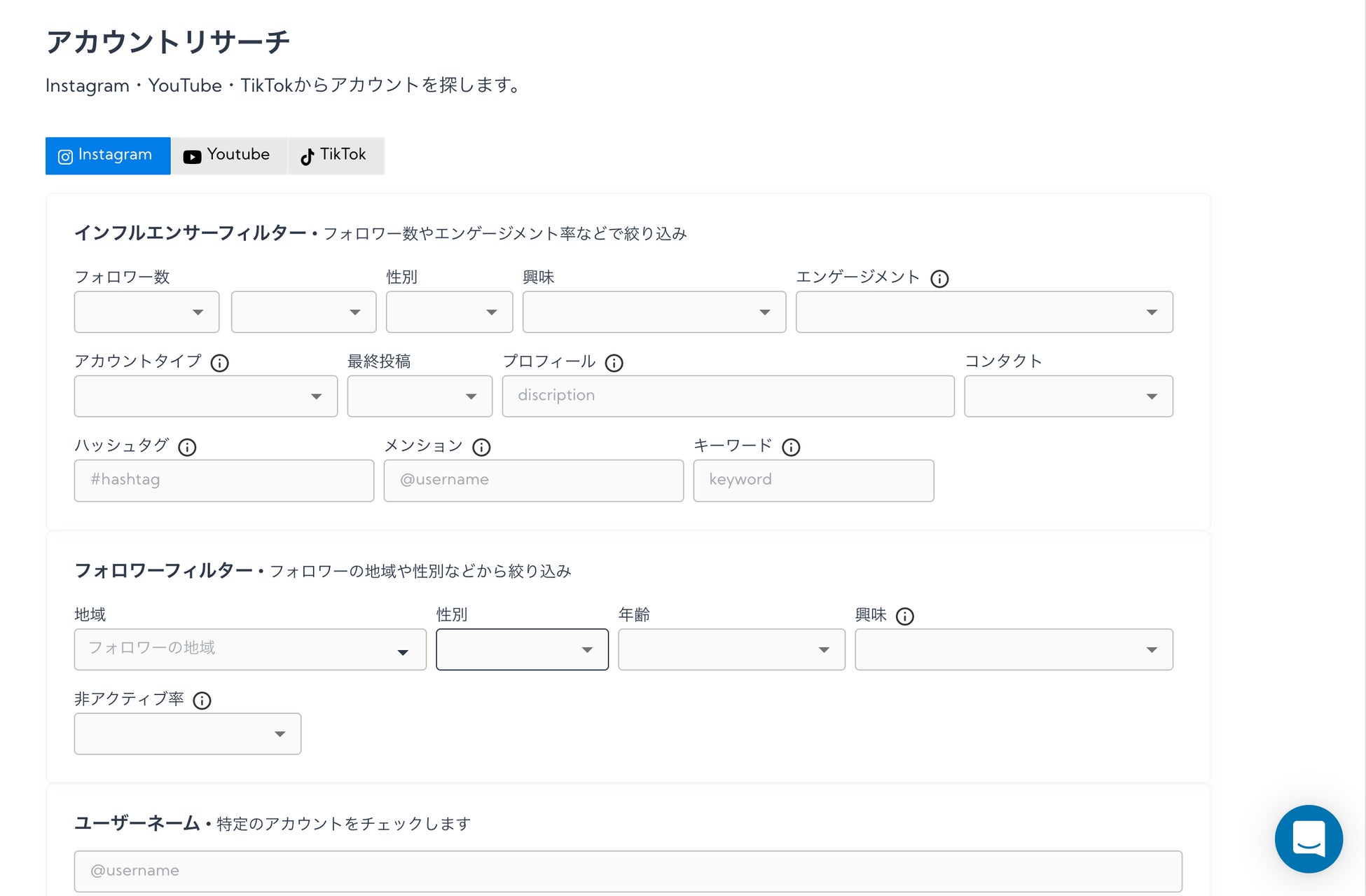Open the エンゲージメント dropdown

[984, 312]
